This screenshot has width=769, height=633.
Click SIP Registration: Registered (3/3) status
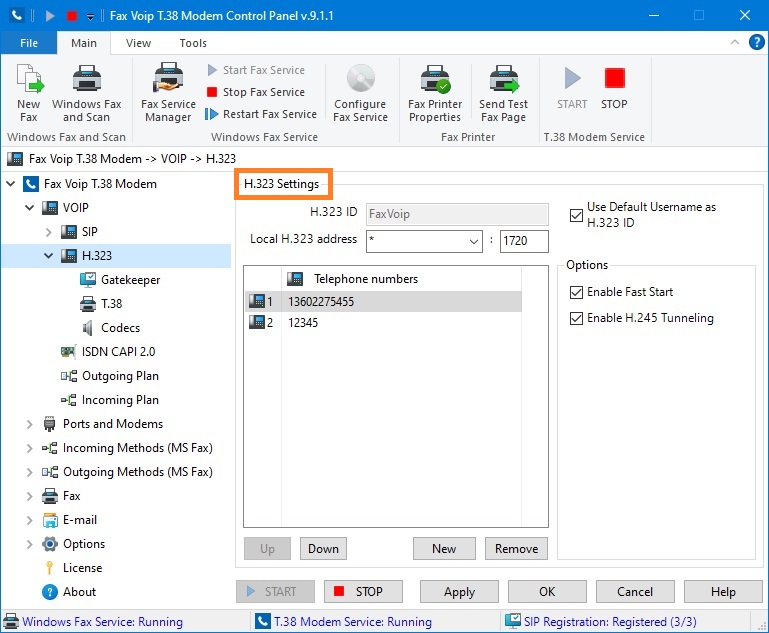[610, 622]
